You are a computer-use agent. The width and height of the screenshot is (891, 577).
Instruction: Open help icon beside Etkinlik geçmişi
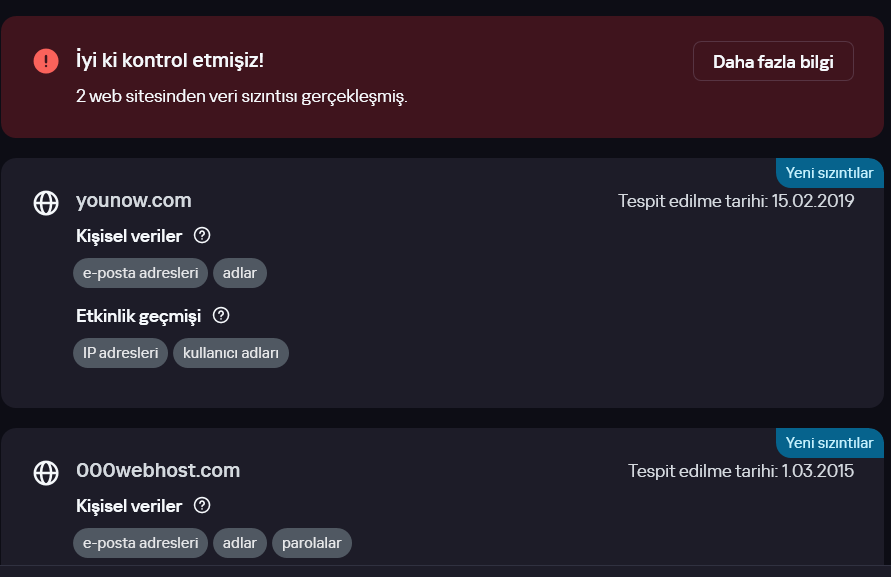click(x=221, y=315)
